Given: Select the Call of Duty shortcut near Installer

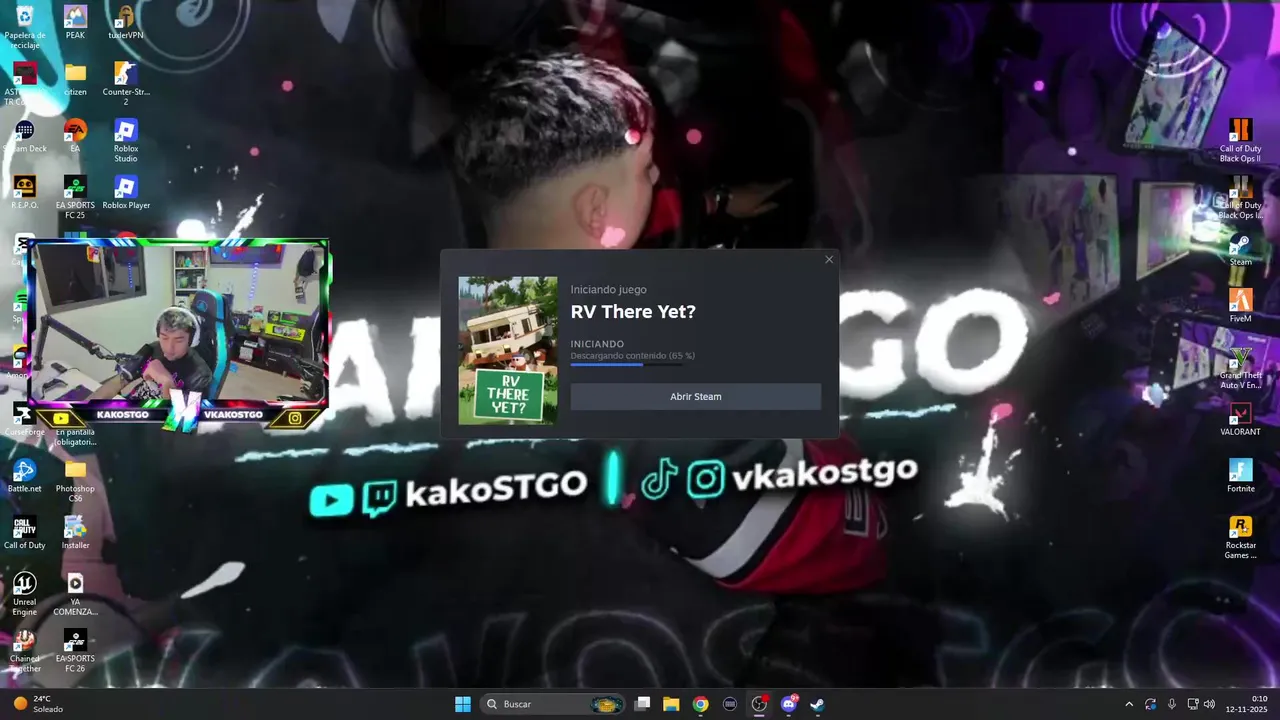Looking at the screenshot, I should [x=25, y=533].
